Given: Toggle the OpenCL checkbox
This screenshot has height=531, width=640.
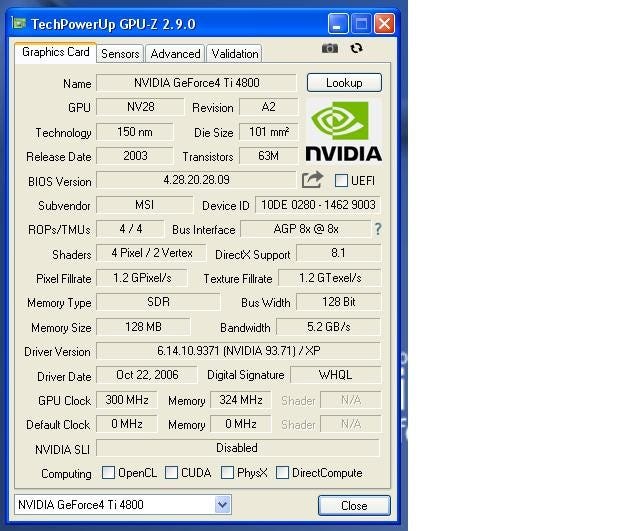Looking at the screenshot, I should 108,473.
